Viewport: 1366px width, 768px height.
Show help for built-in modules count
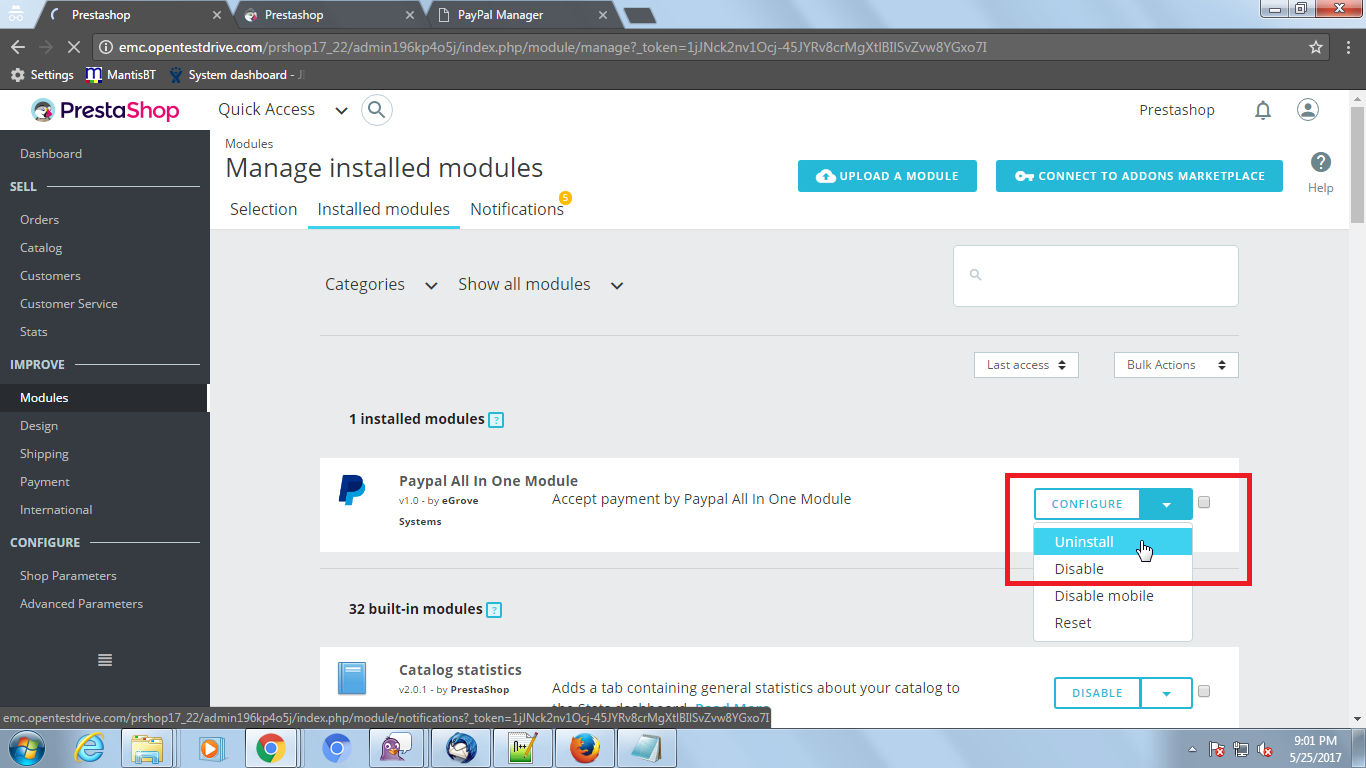(494, 610)
